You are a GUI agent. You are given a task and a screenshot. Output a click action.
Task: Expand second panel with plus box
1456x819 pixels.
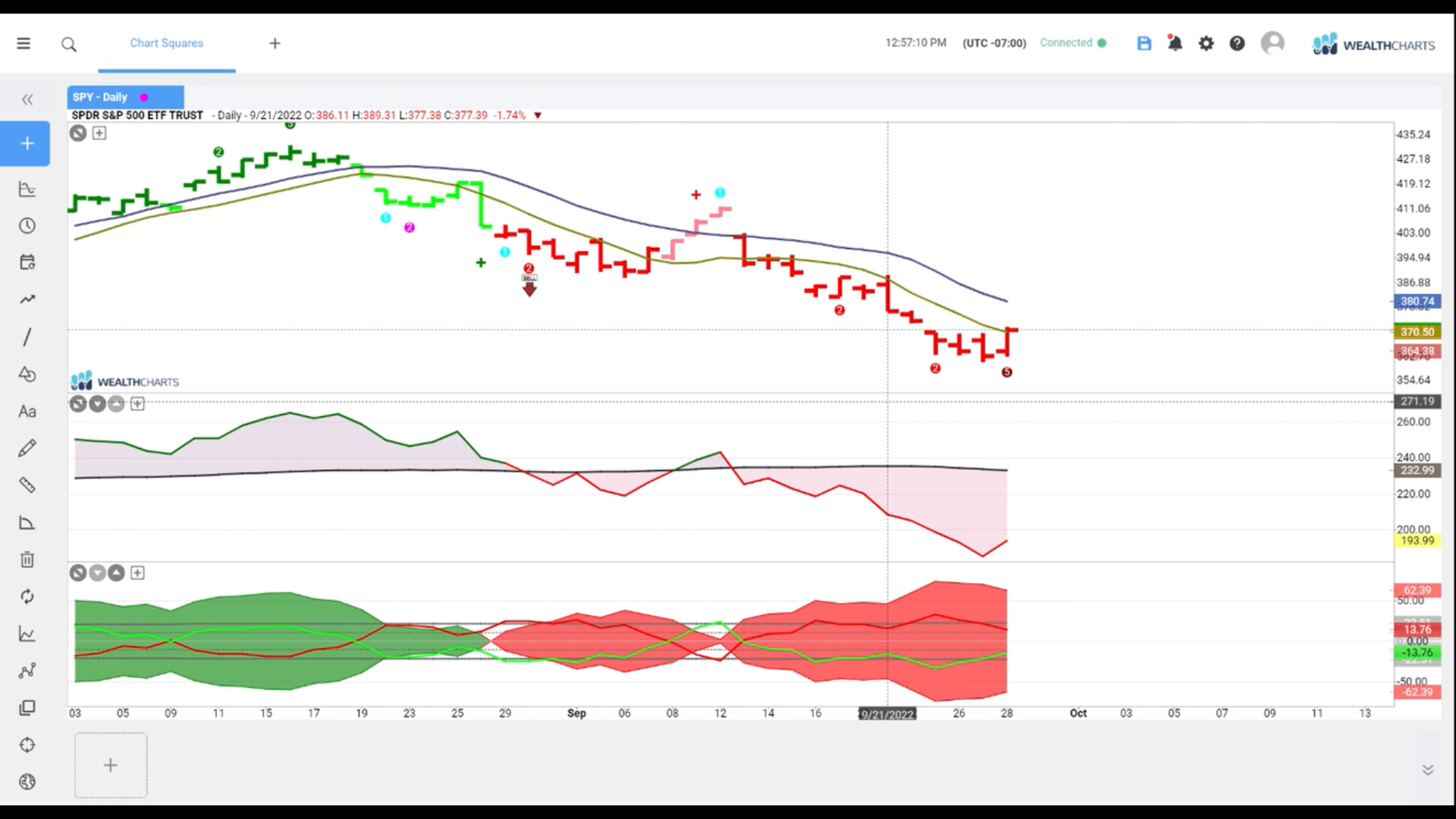tap(137, 403)
